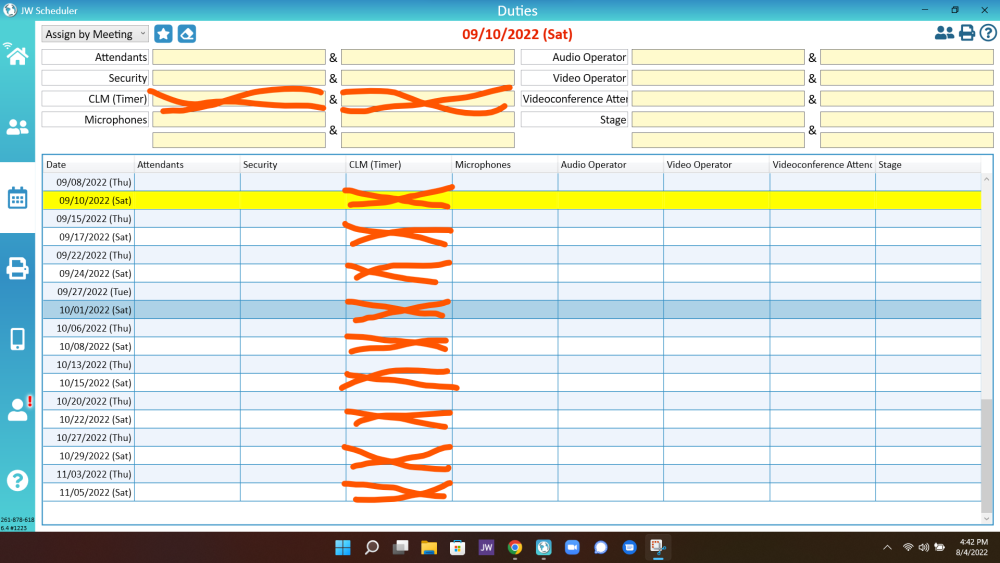Click the table vertical scrollbar thumb
The height and width of the screenshot is (563, 1000).
[x=987, y=455]
